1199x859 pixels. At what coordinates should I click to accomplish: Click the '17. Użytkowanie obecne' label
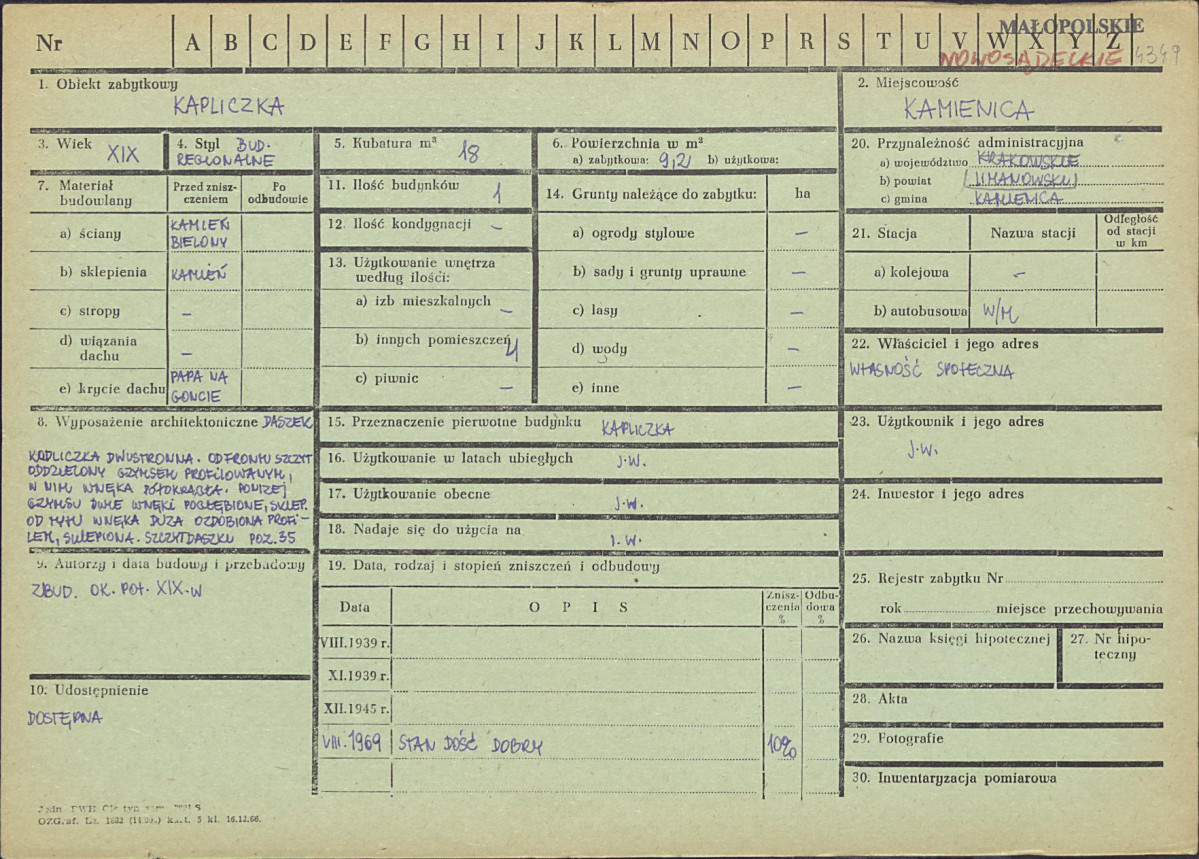(x=409, y=494)
